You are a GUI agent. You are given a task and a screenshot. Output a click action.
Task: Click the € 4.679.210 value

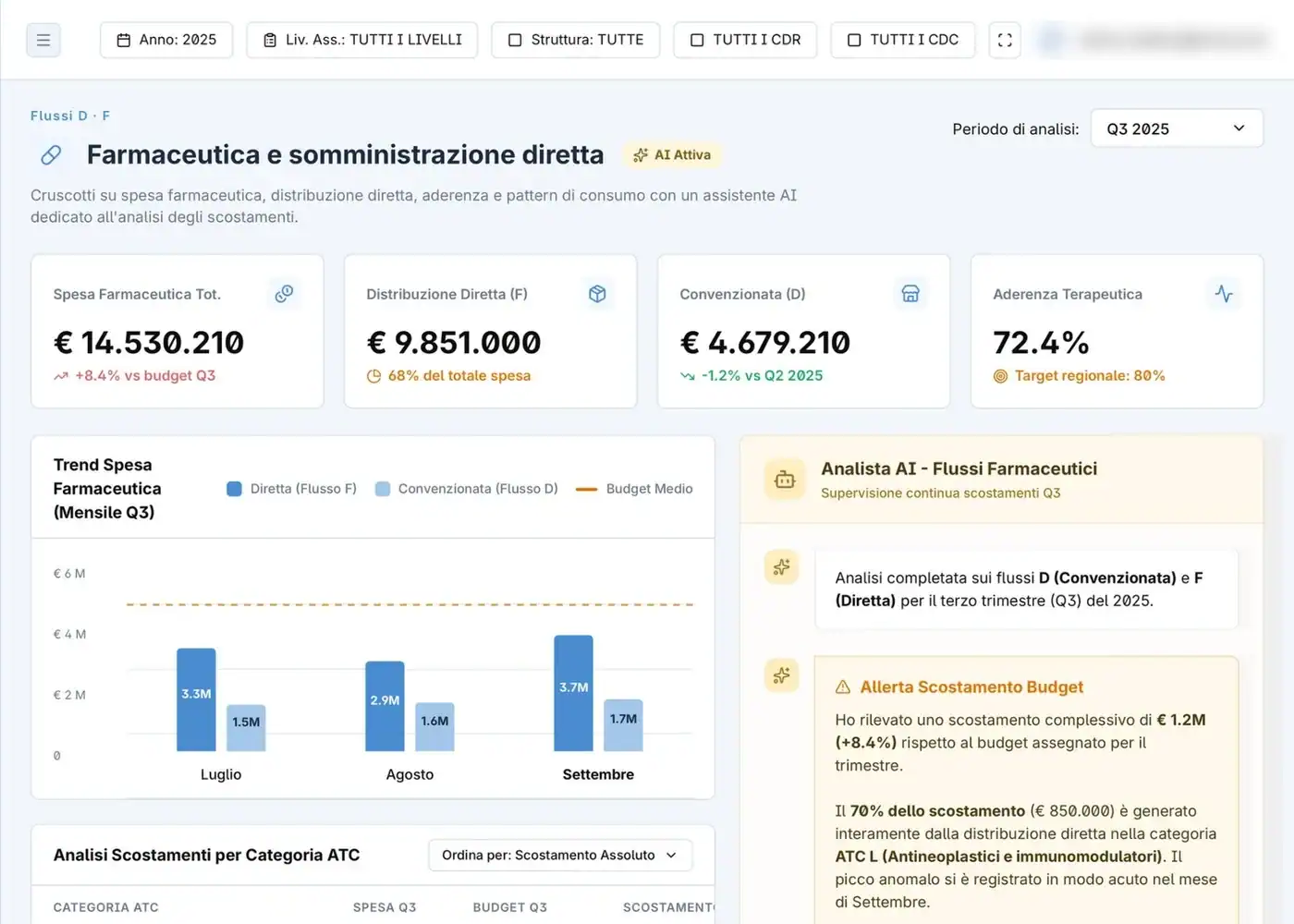pos(765,343)
